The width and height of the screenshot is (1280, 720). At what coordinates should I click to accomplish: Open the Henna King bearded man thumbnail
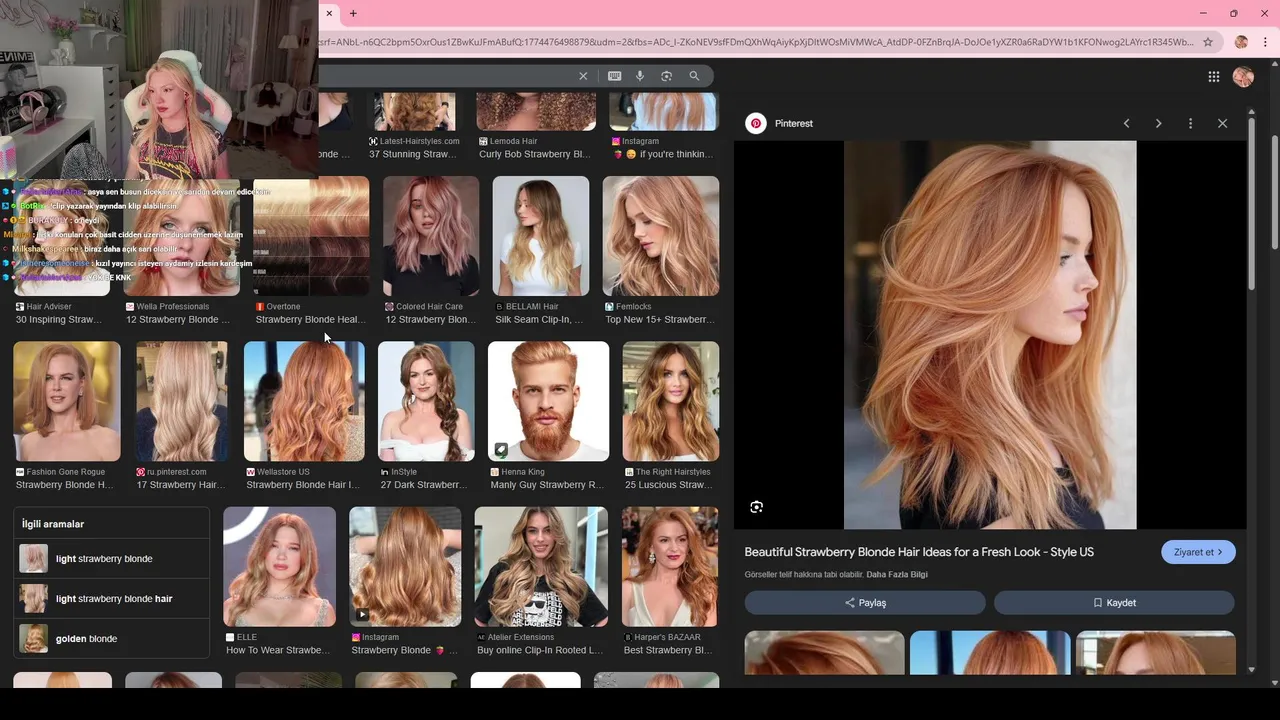click(548, 401)
